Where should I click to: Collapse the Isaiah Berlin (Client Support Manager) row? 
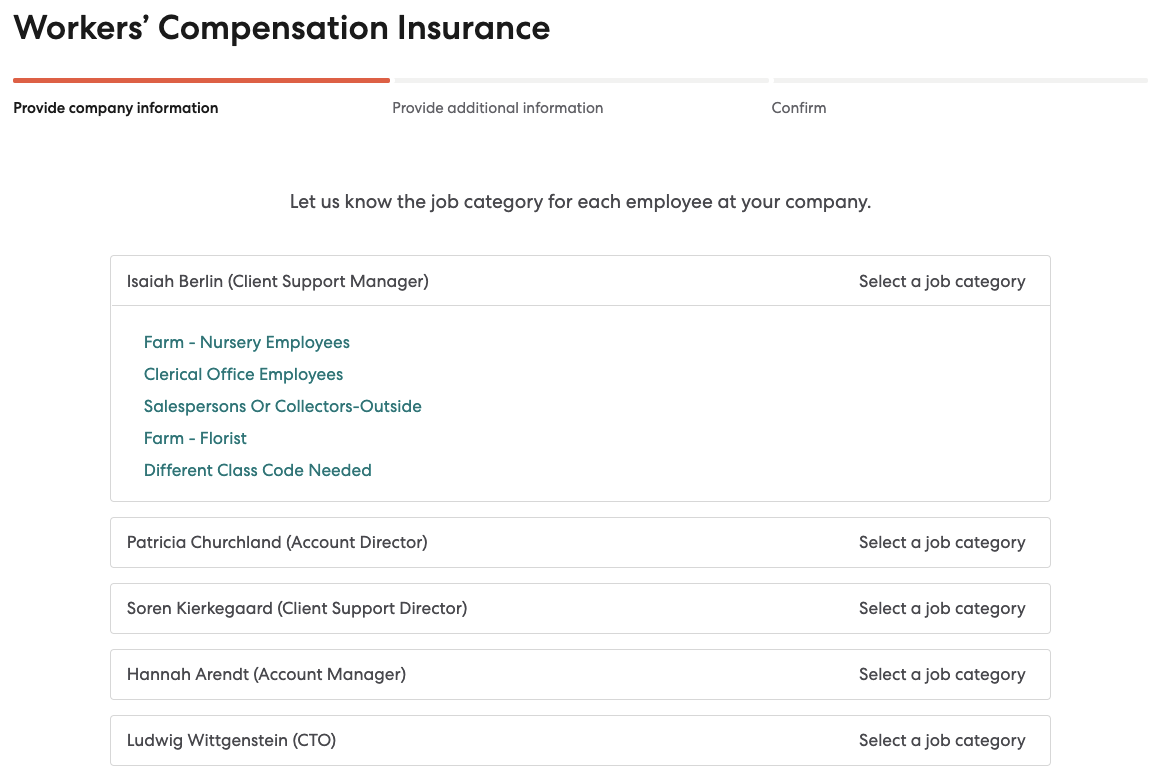click(580, 281)
